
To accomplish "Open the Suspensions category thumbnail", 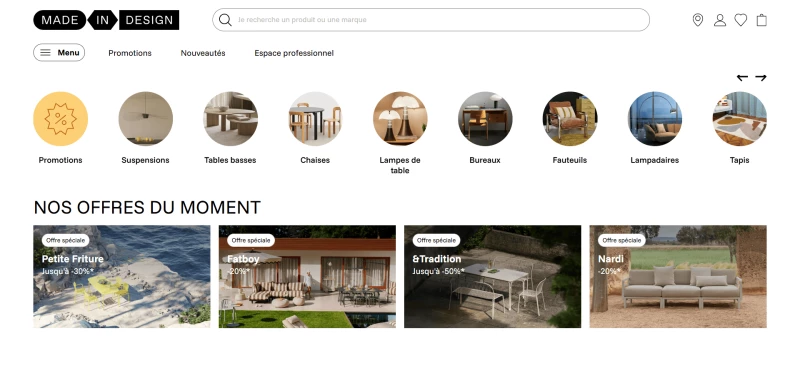I will tap(145, 119).
